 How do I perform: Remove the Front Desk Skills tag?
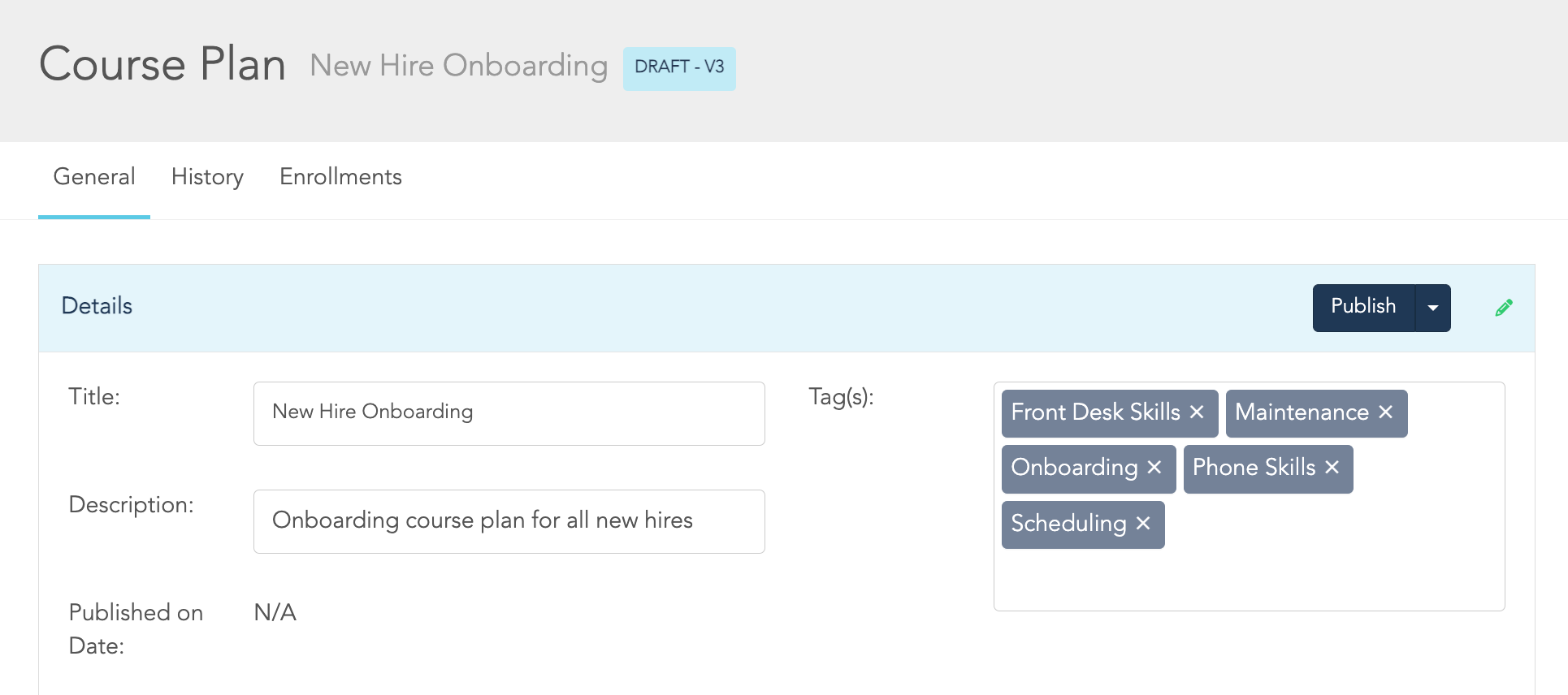pos(1197,412)
